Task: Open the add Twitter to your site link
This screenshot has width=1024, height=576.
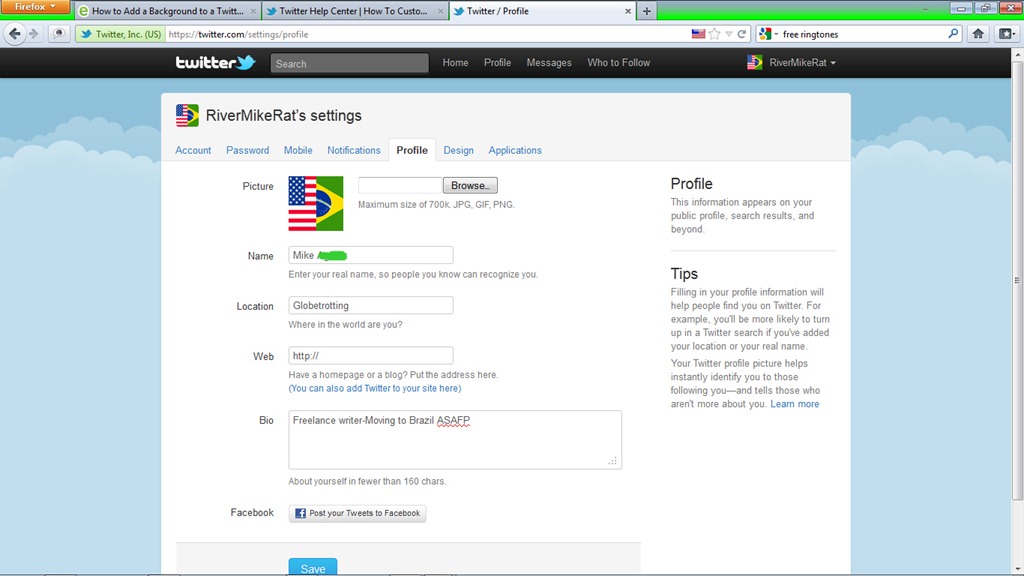Action: coord(375,388)
